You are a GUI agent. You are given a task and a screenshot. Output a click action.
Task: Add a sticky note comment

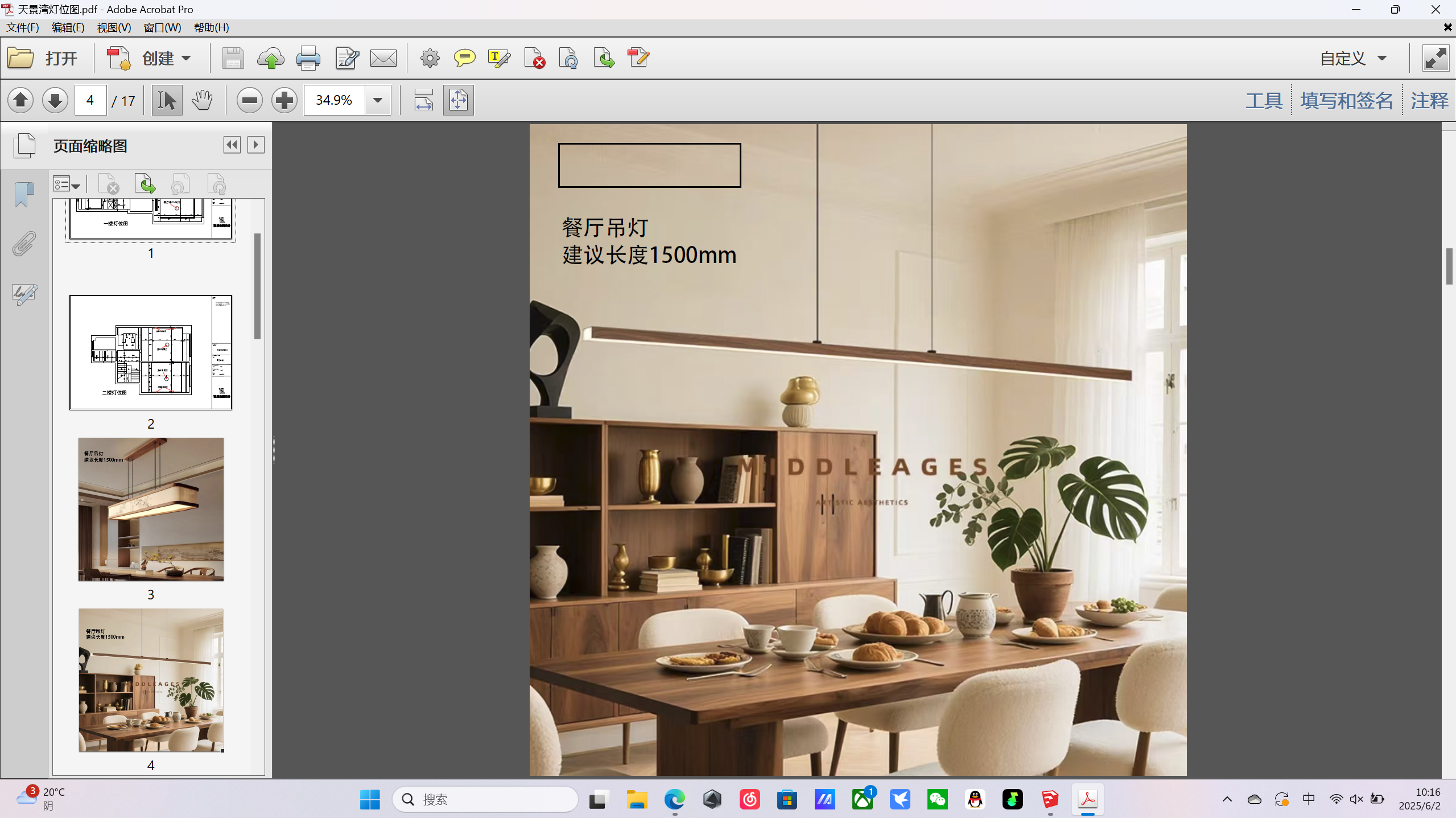464,58
